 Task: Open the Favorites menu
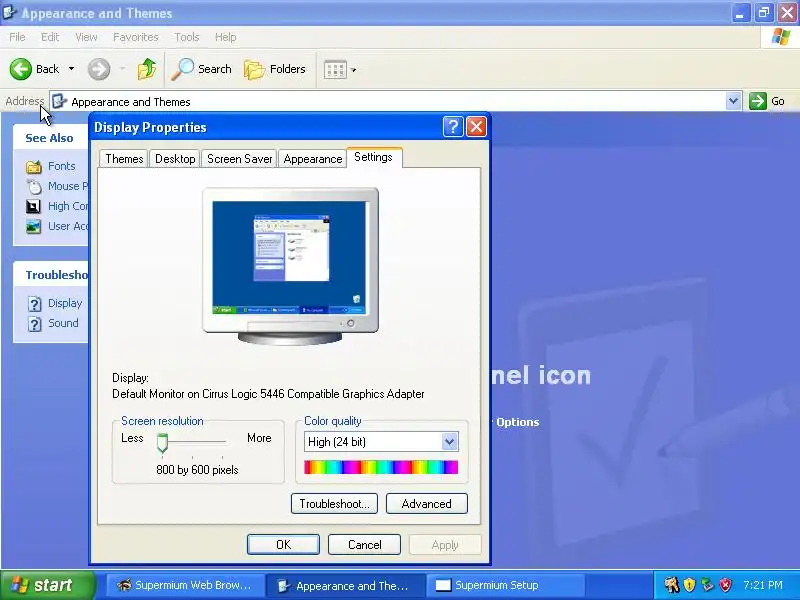click(x=136, y=37)
